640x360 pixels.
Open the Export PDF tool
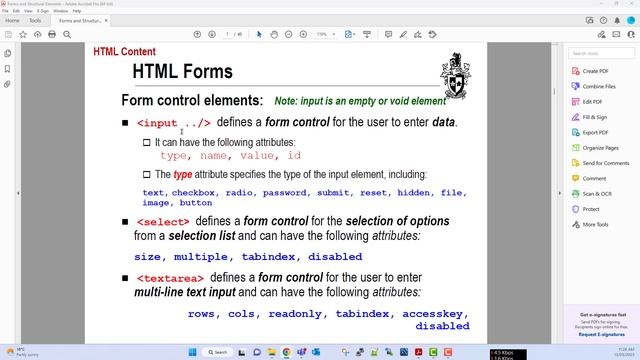(x=590, y=133)
